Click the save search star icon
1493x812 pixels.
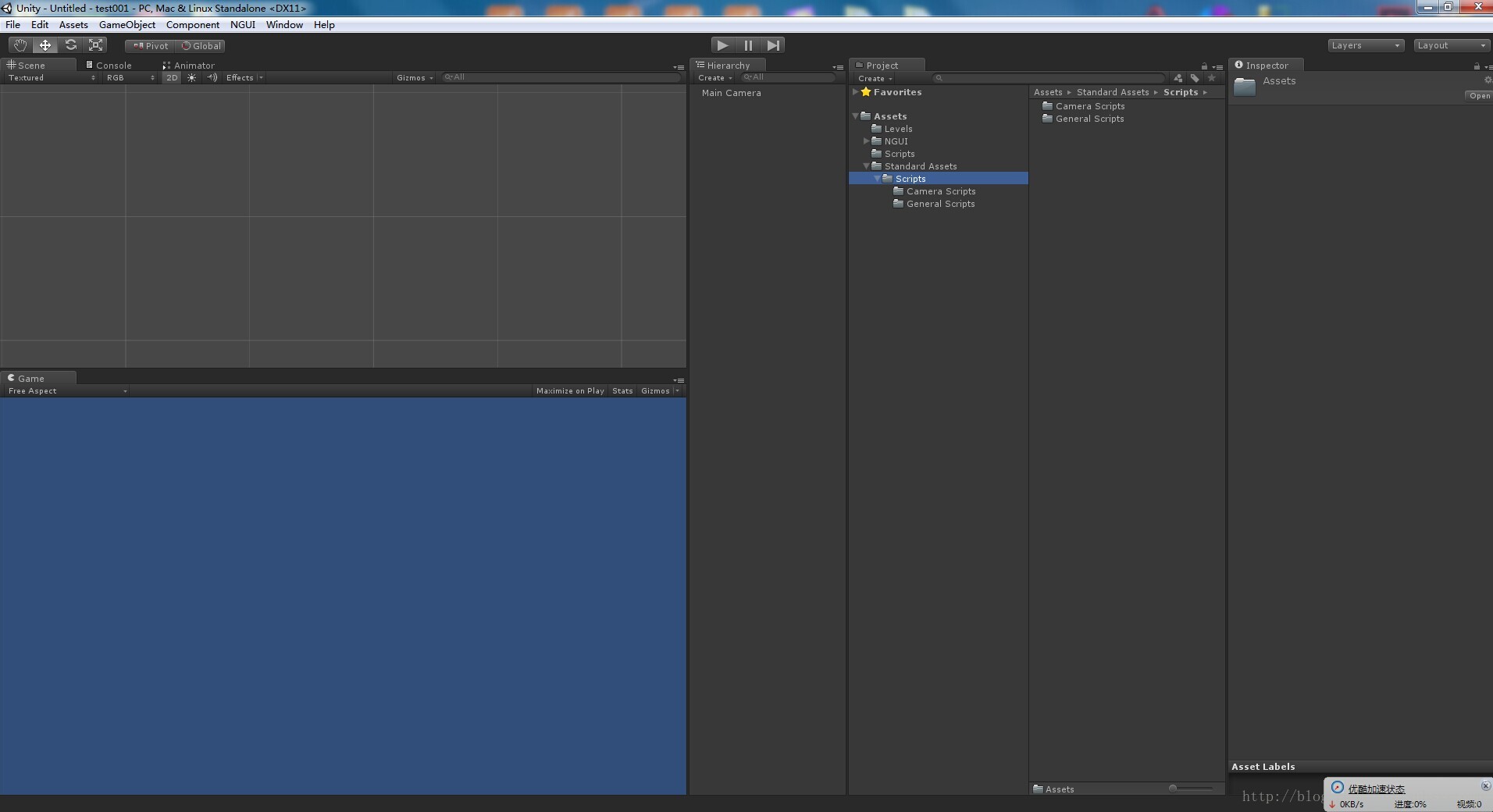pos(1212,78)
